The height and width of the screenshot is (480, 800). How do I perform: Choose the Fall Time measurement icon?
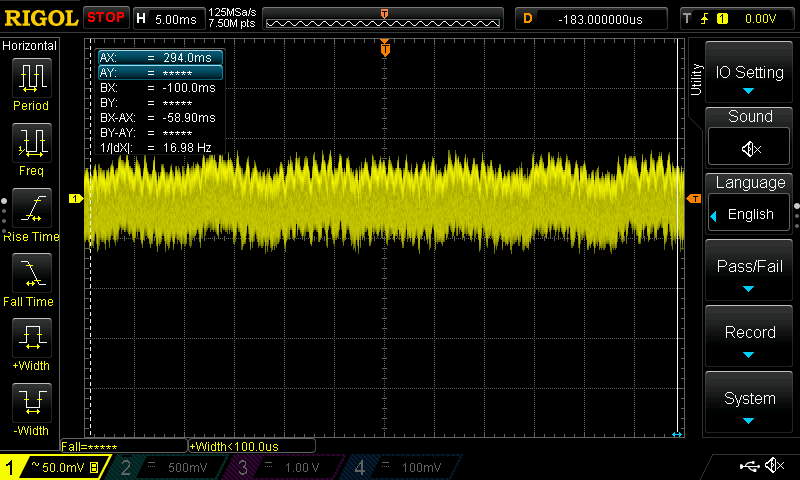31,273
